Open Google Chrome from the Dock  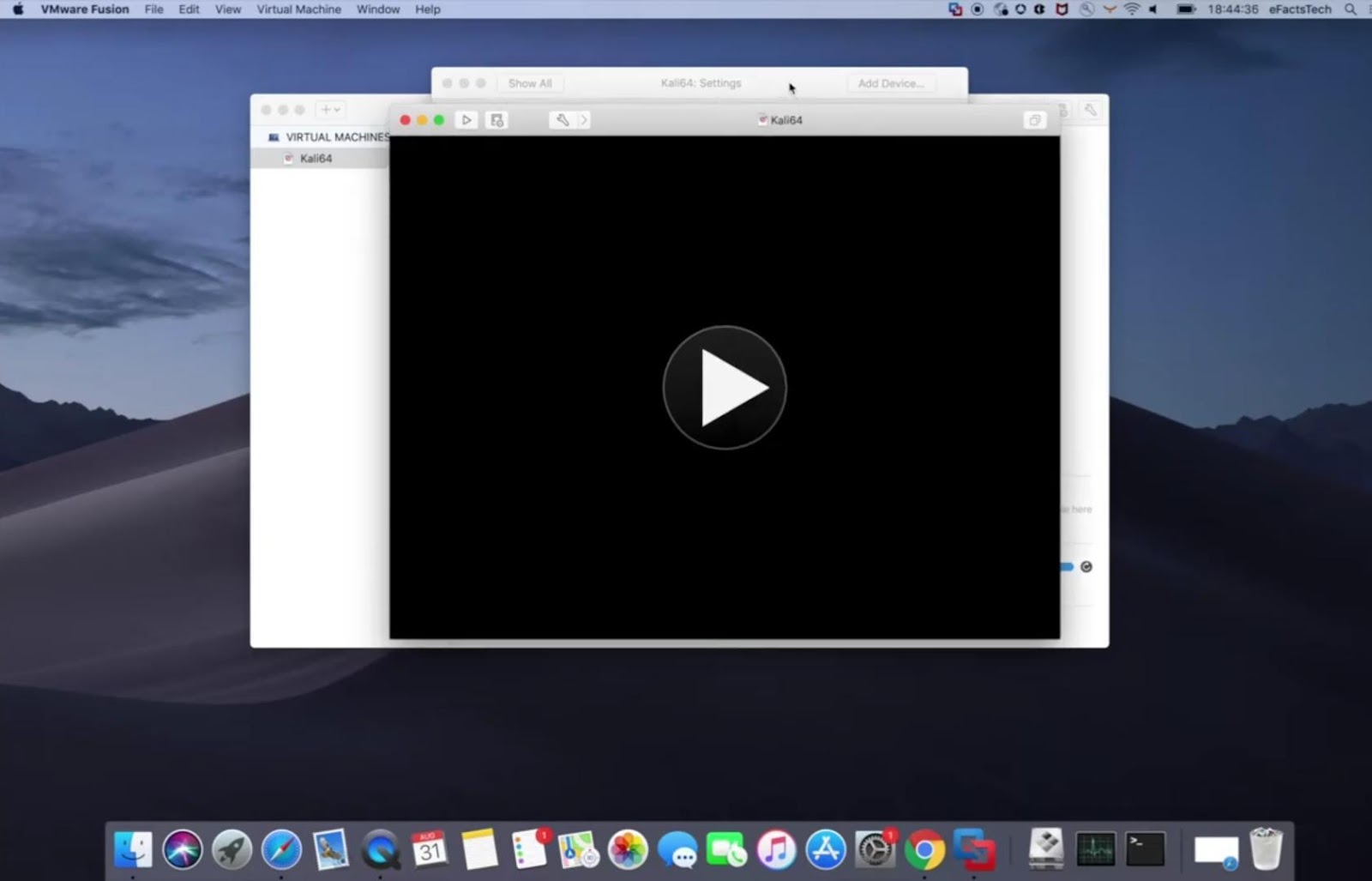[x=924, y=849]
